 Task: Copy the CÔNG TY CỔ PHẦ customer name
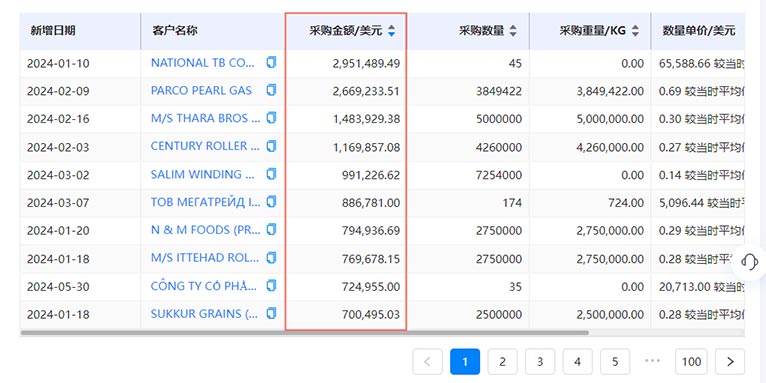[x=271, y=286]
